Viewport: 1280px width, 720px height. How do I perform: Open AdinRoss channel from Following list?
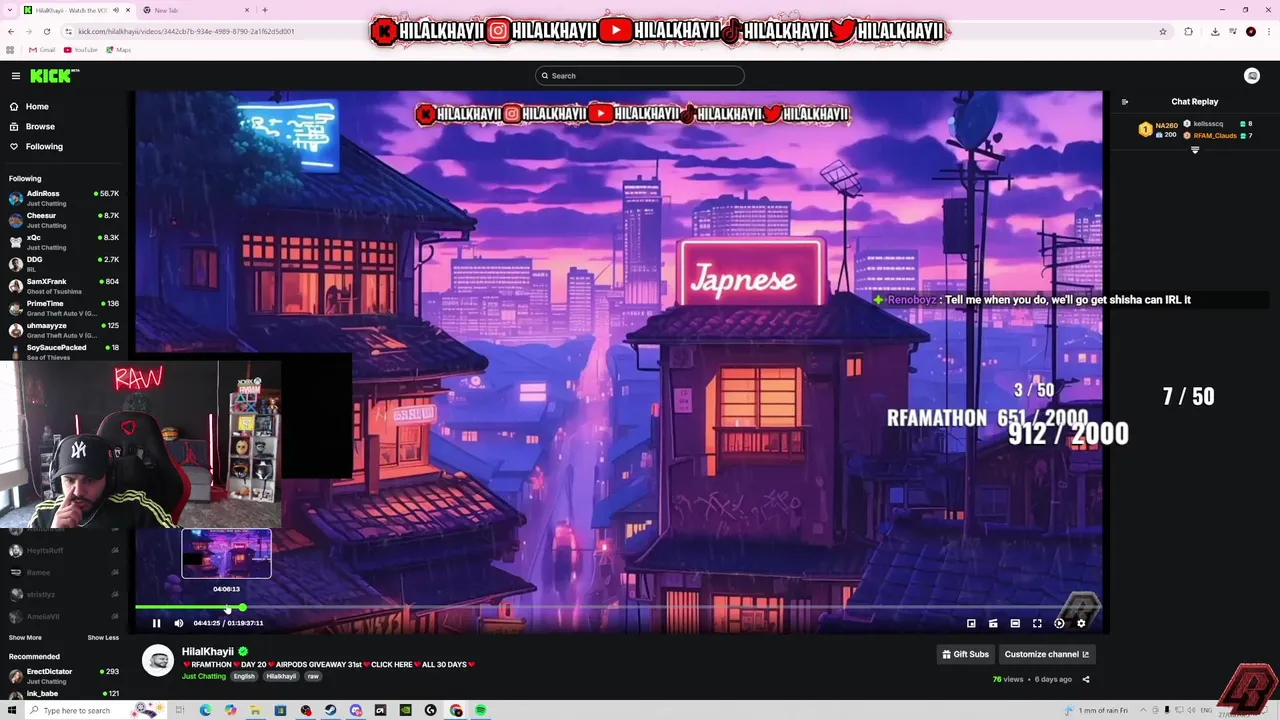(x=63, y=198)
